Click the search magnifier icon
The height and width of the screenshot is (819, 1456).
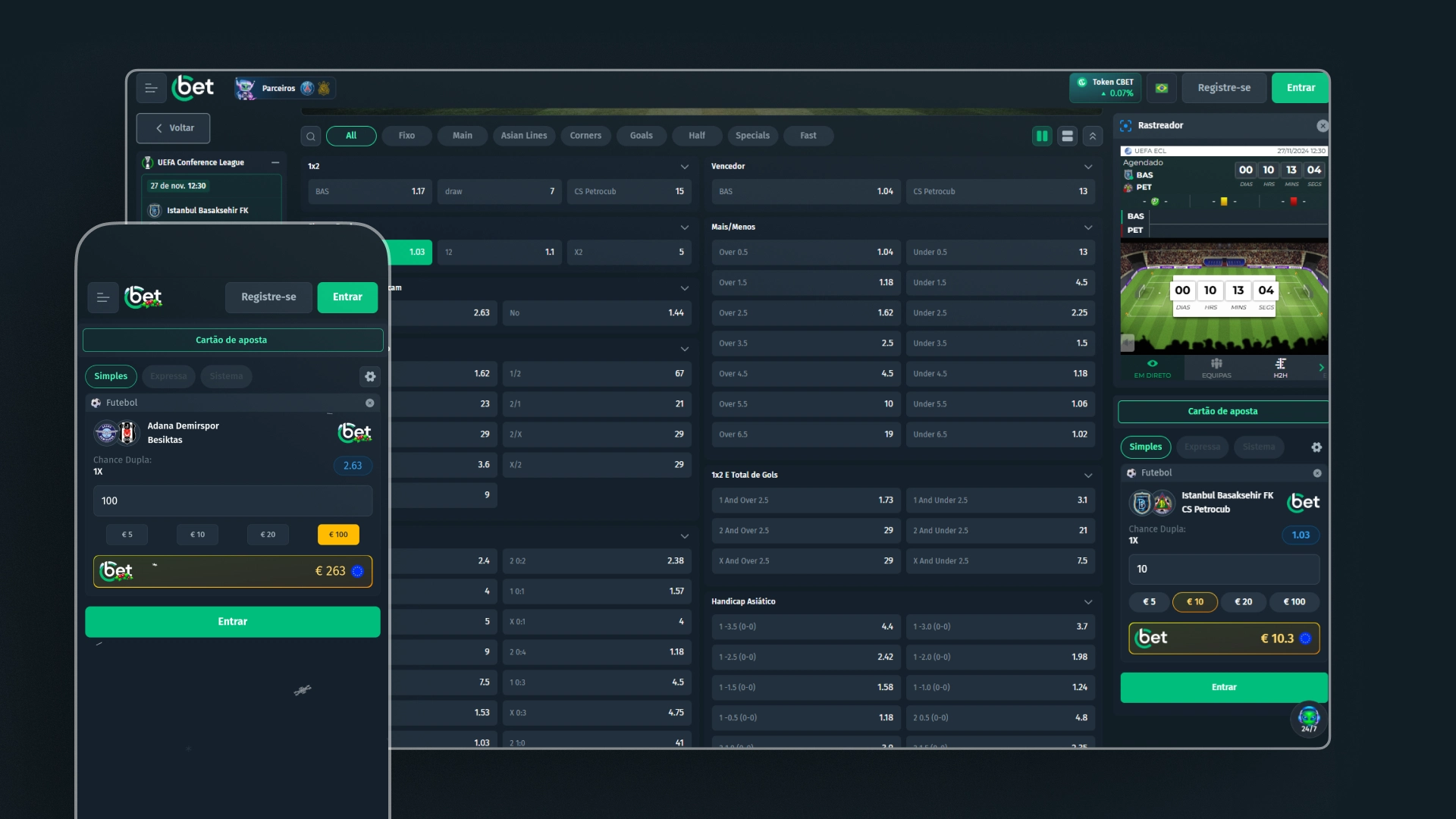point(310,136)
